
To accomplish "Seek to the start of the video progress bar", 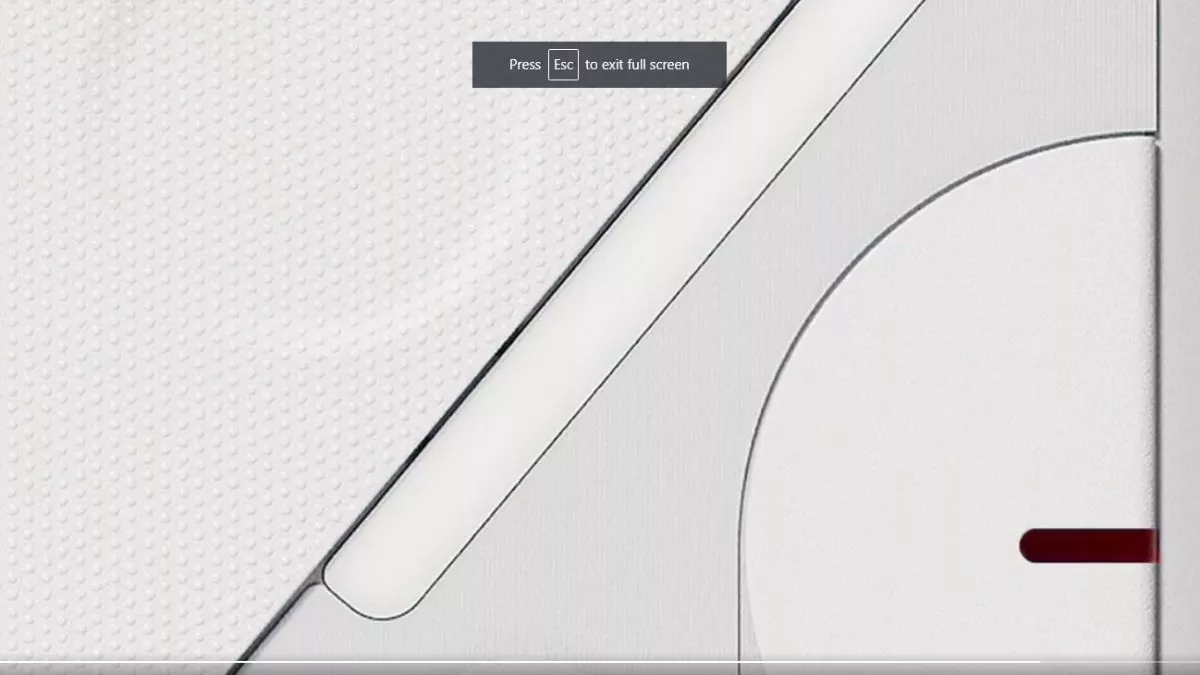I will (x=4, y=662).
